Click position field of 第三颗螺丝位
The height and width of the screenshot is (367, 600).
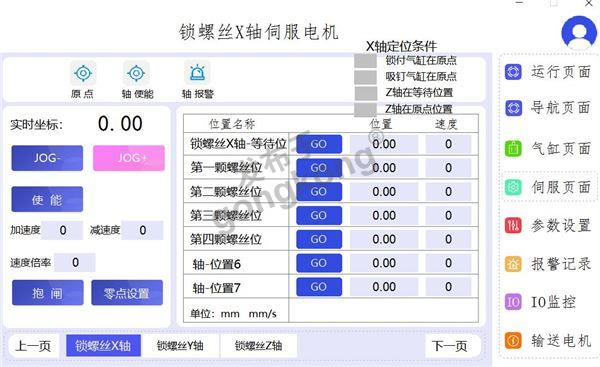coord(384,215)
